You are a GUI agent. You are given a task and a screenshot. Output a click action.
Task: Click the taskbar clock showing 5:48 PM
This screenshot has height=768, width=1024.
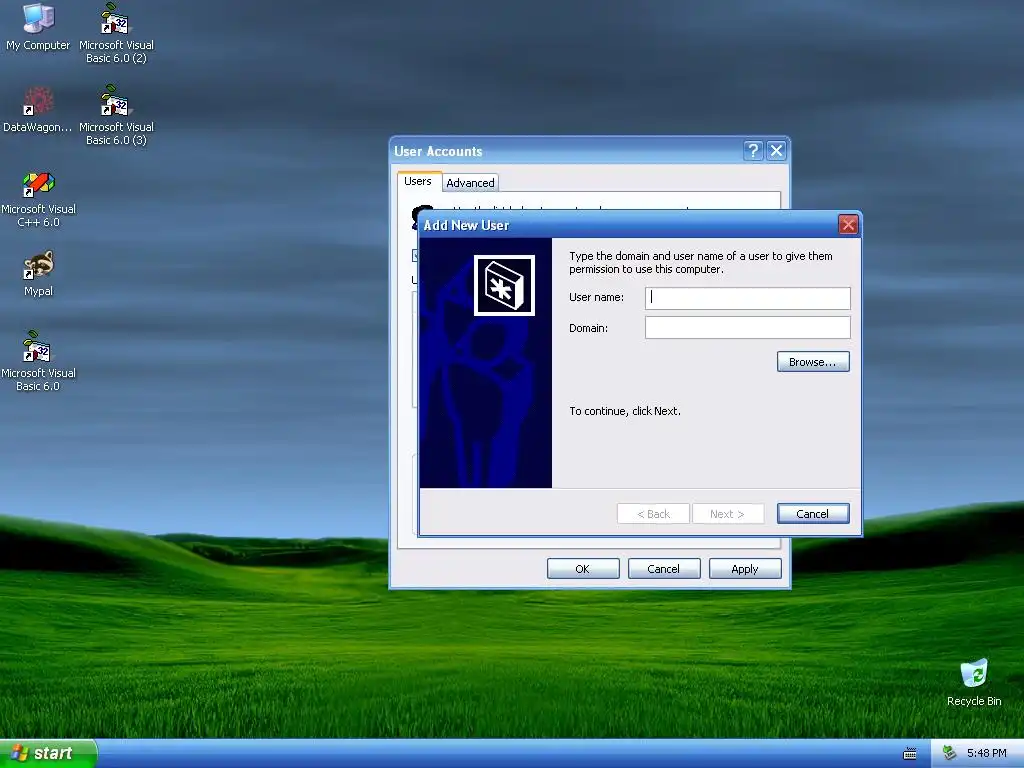point(986,753)
